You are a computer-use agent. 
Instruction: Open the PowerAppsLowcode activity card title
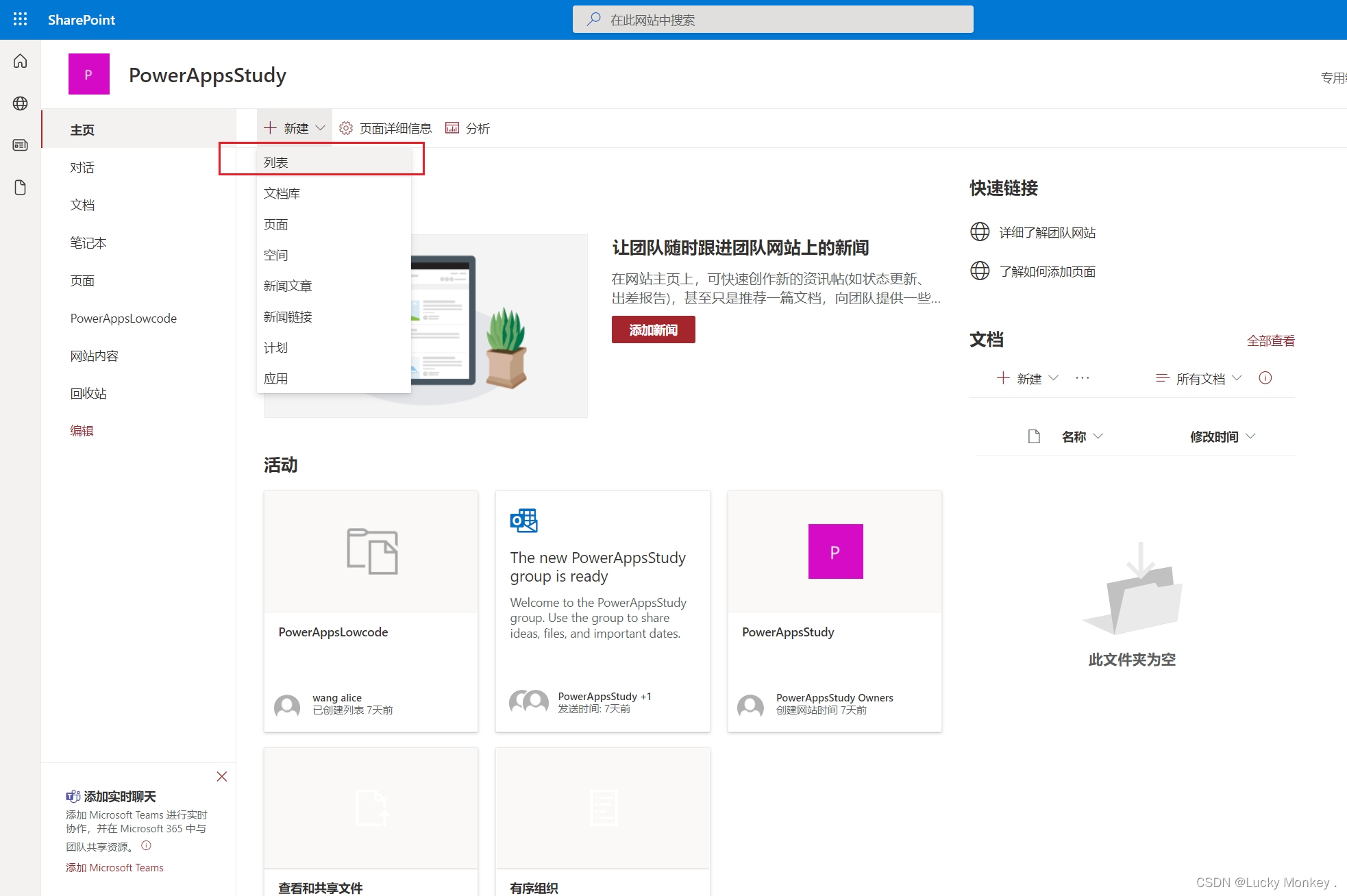(333, 632)
